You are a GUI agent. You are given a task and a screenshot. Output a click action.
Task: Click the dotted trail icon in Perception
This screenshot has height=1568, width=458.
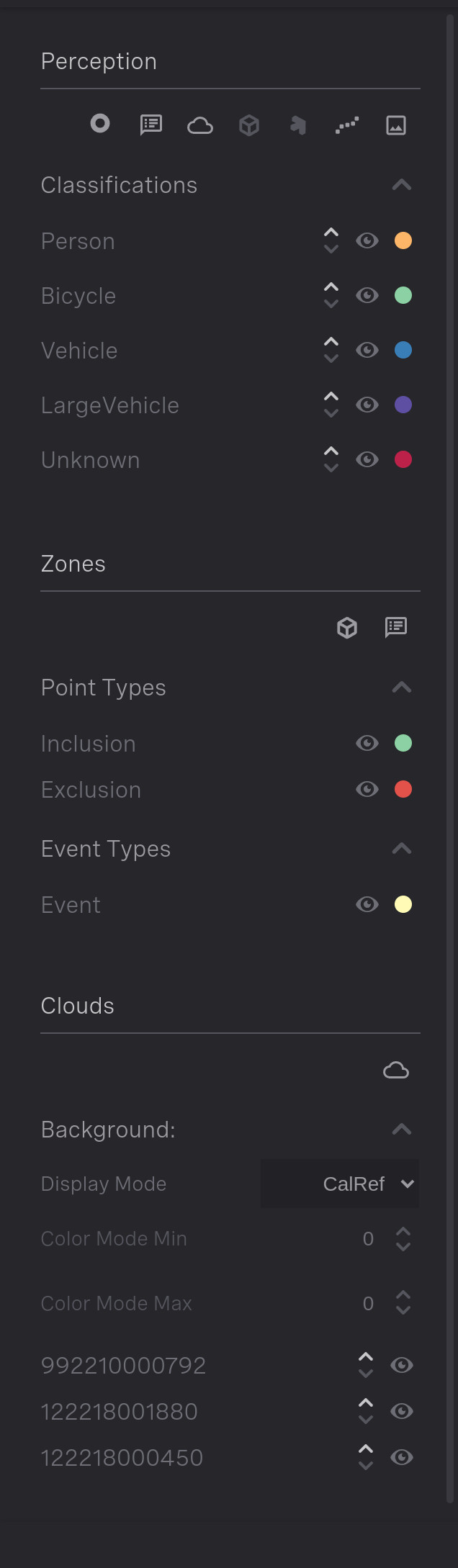click(347, 126)
